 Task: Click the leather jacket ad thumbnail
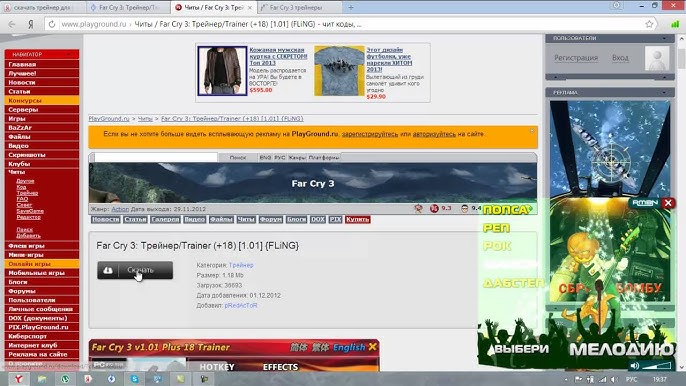pyautogui.click(x=222, y=71)
